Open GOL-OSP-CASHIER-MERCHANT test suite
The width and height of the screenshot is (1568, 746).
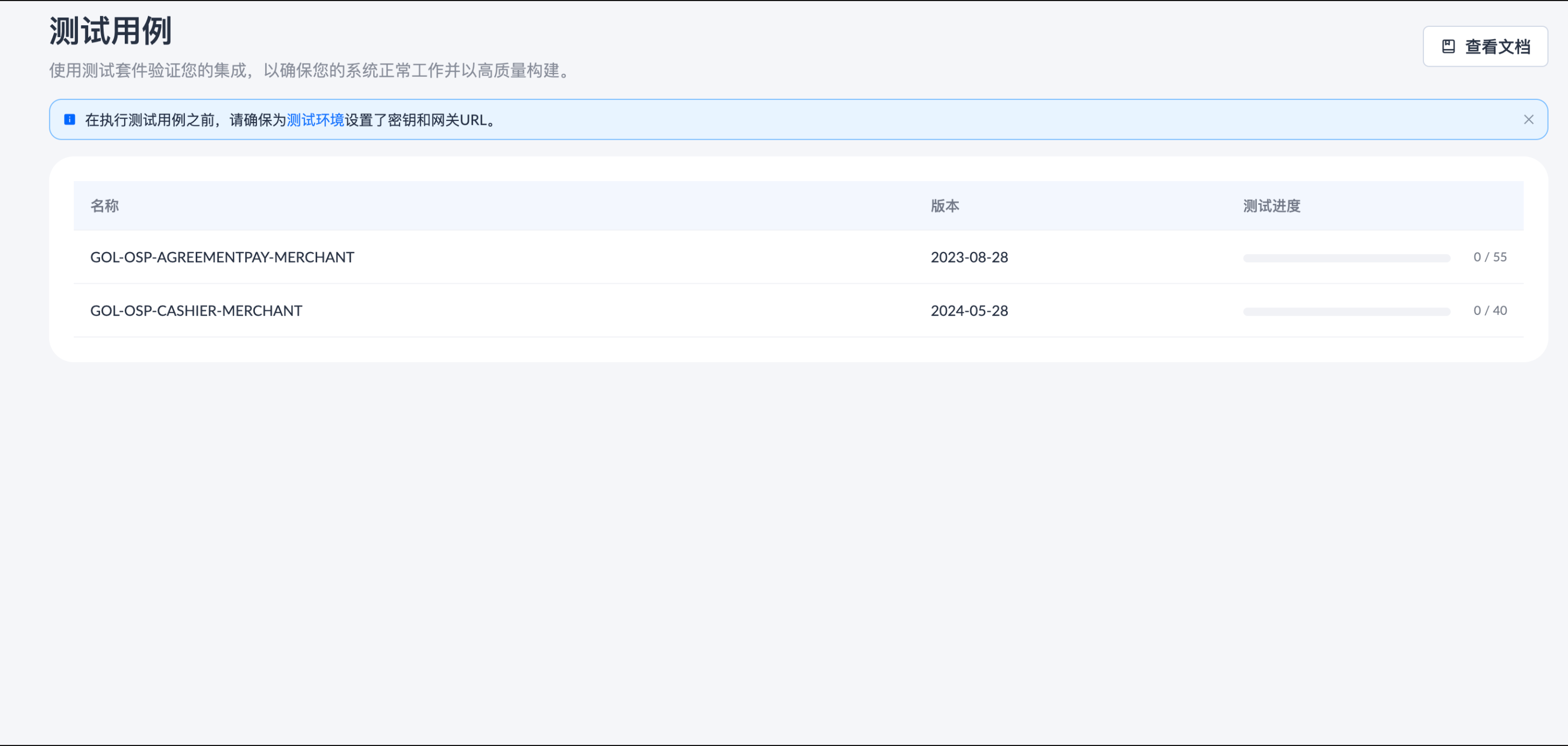pyautogui.click(x=196, y=310)
